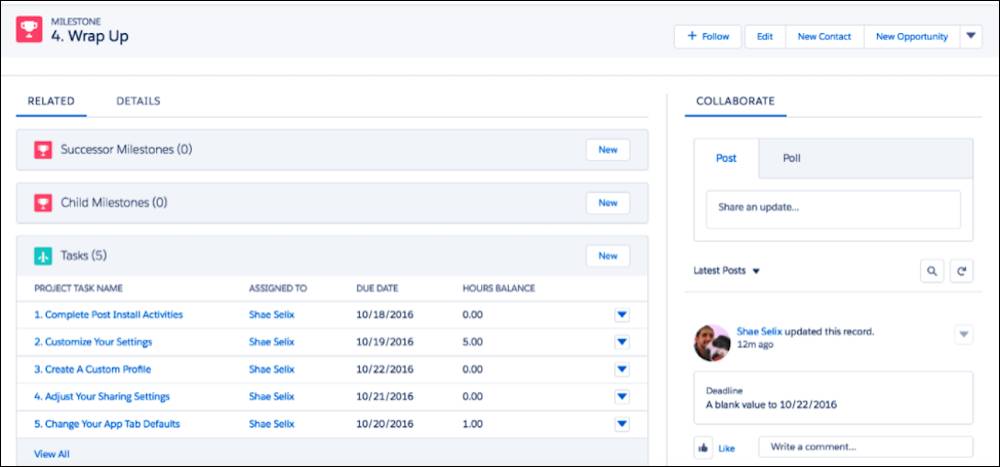1000x467 pixels.
Task: Switch to the Details tab
Action: coord(138,101)
